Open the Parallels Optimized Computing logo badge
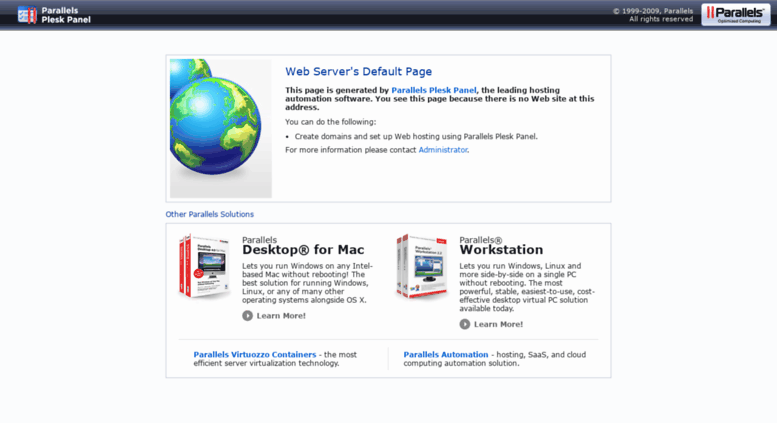Viewport: 777px width, 423px height. 736,14
